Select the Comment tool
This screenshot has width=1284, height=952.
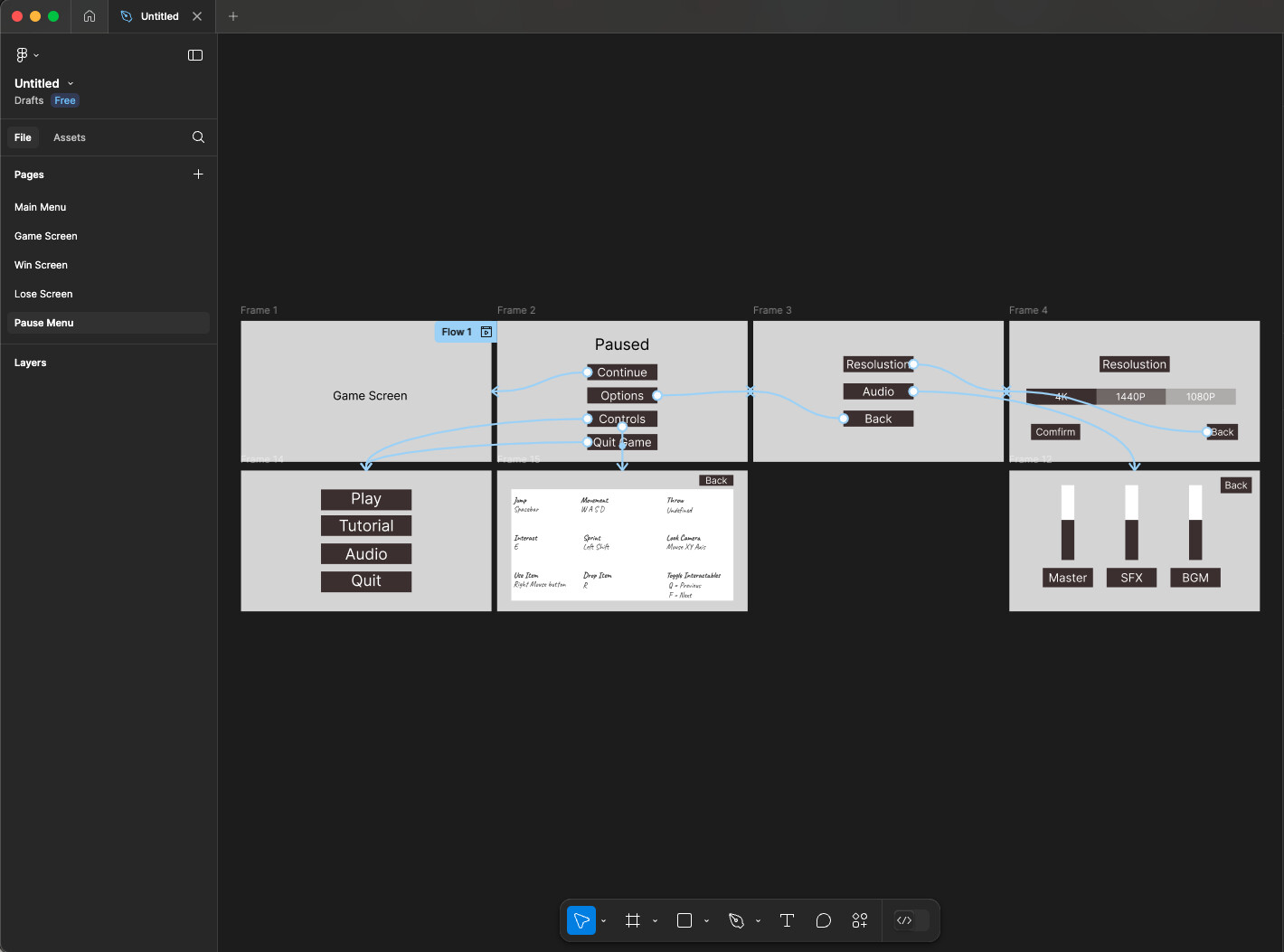click(823, 920)
